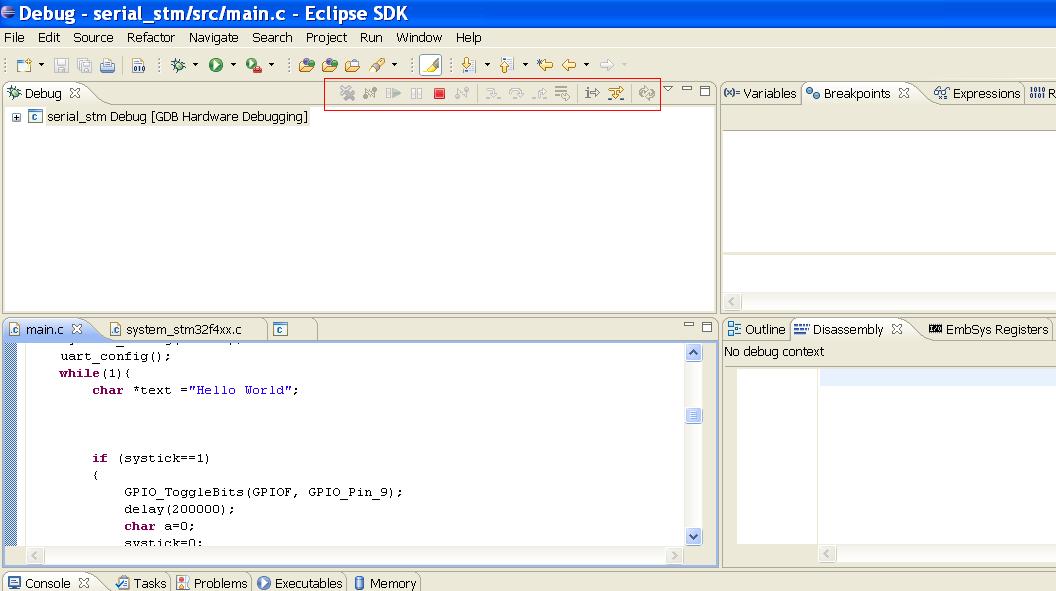Toggle Instruction Stepping Mode icon
This screenshot has height=591, width=1056.
click(x=592, y=94)
